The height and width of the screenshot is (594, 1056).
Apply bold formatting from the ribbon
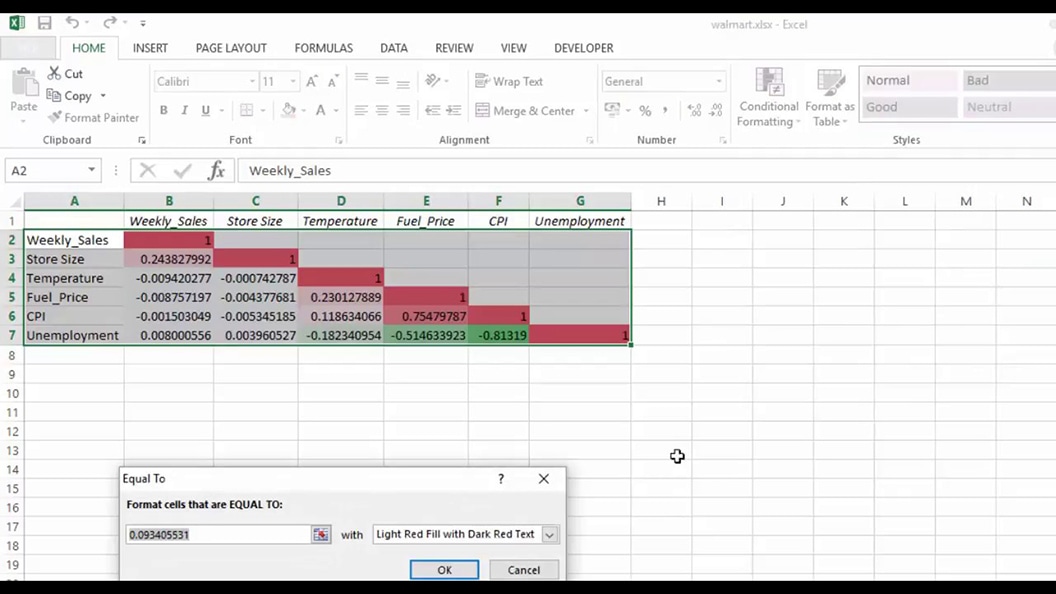click(163, 110)
